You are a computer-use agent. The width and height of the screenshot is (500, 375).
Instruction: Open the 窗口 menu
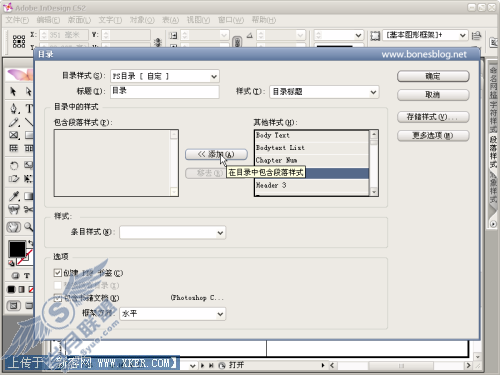tap(231, 20)
